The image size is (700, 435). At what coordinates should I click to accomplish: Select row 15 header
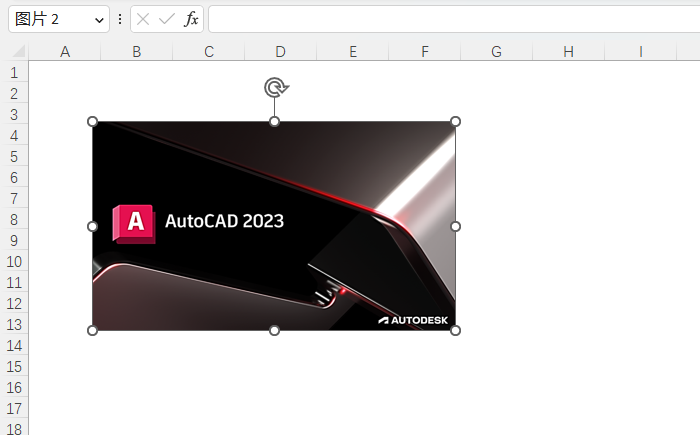pos(14,366)
